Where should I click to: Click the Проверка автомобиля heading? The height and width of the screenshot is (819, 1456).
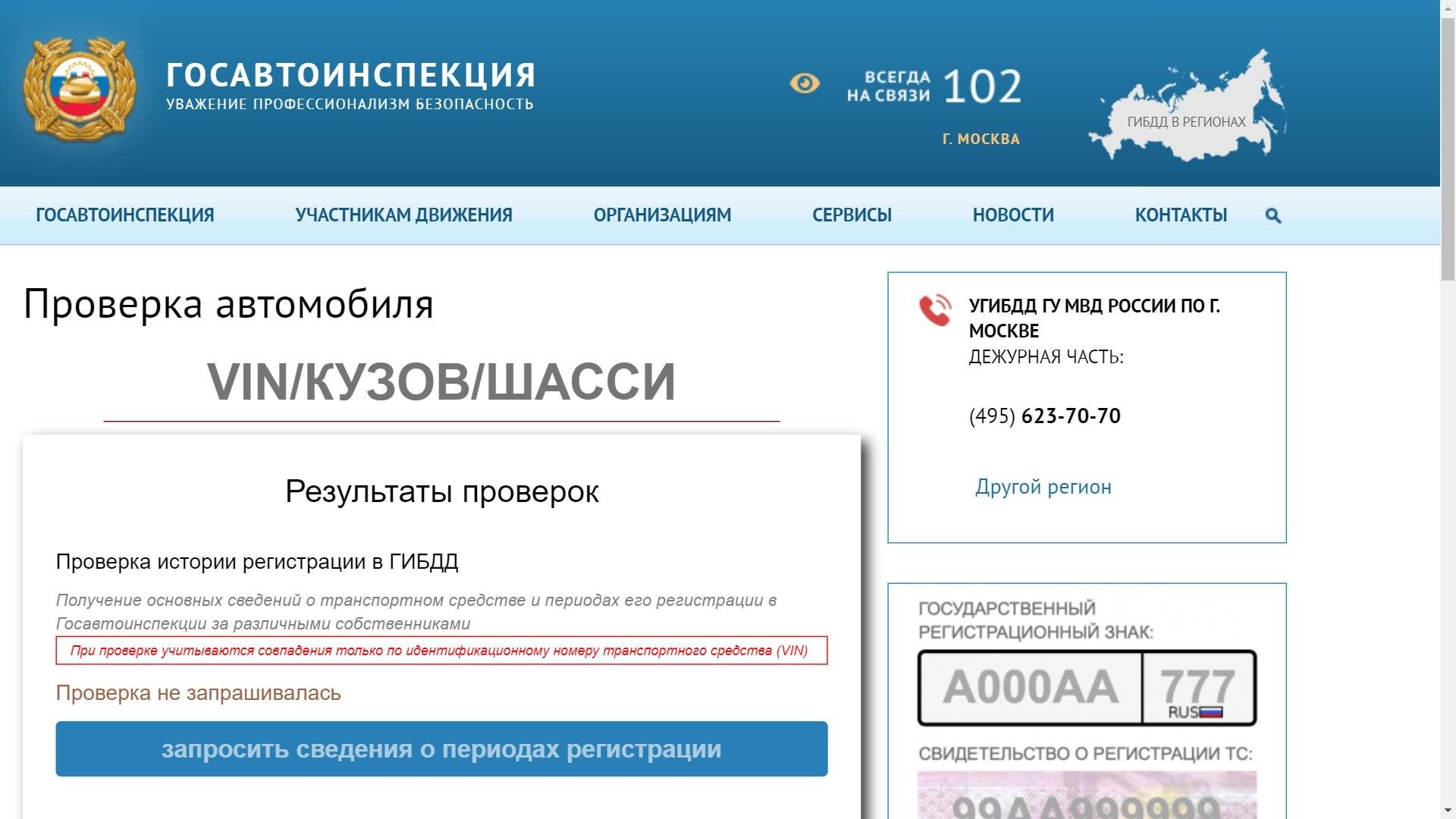229,305
